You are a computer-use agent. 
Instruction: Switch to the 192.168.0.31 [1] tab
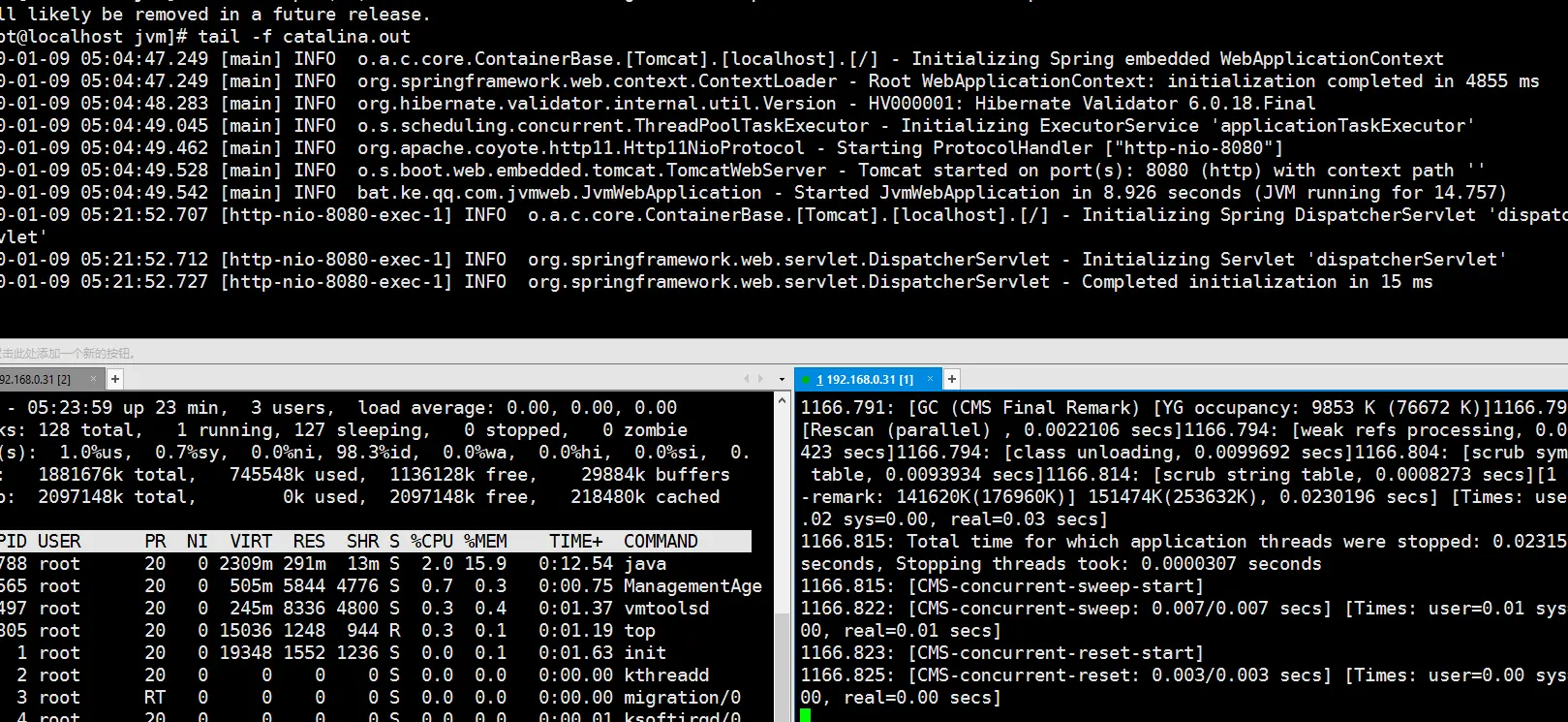click(x=864, y=379)
